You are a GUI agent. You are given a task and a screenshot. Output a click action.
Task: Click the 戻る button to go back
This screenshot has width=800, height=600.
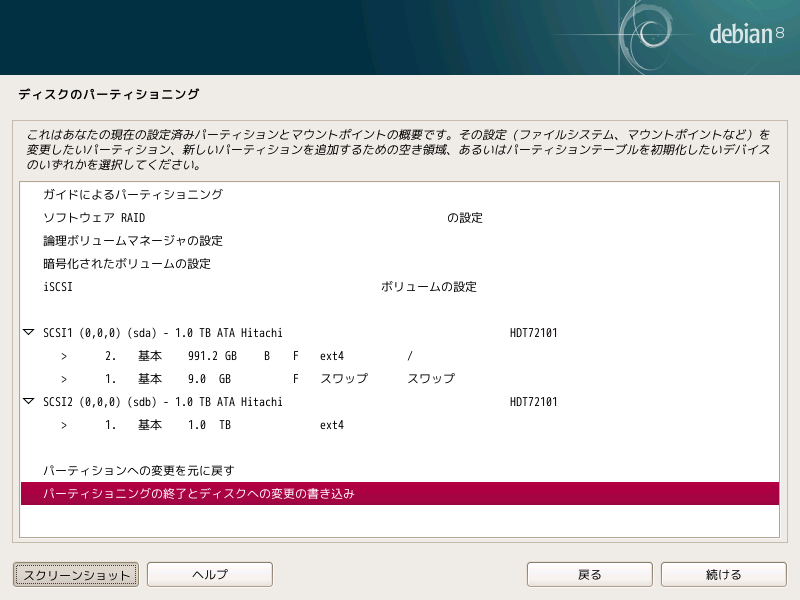(x=589, y=574)
